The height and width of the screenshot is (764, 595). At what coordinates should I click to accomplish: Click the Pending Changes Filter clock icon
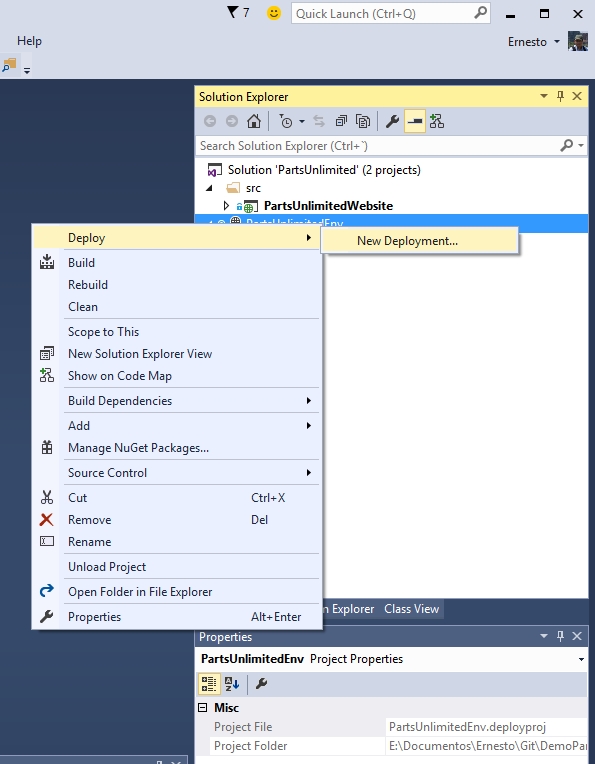pos(286,121)
